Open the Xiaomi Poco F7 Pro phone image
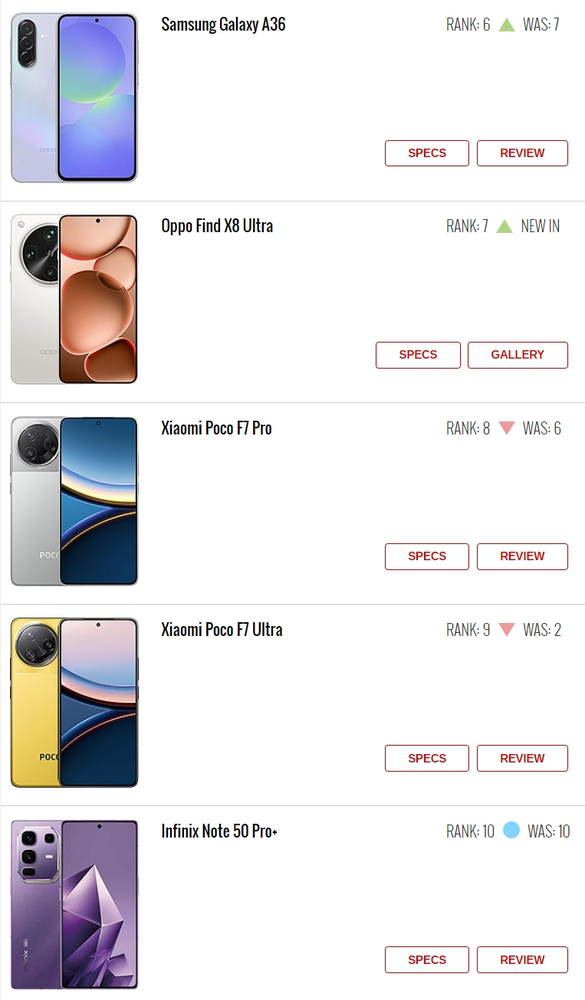 [74, 501]
